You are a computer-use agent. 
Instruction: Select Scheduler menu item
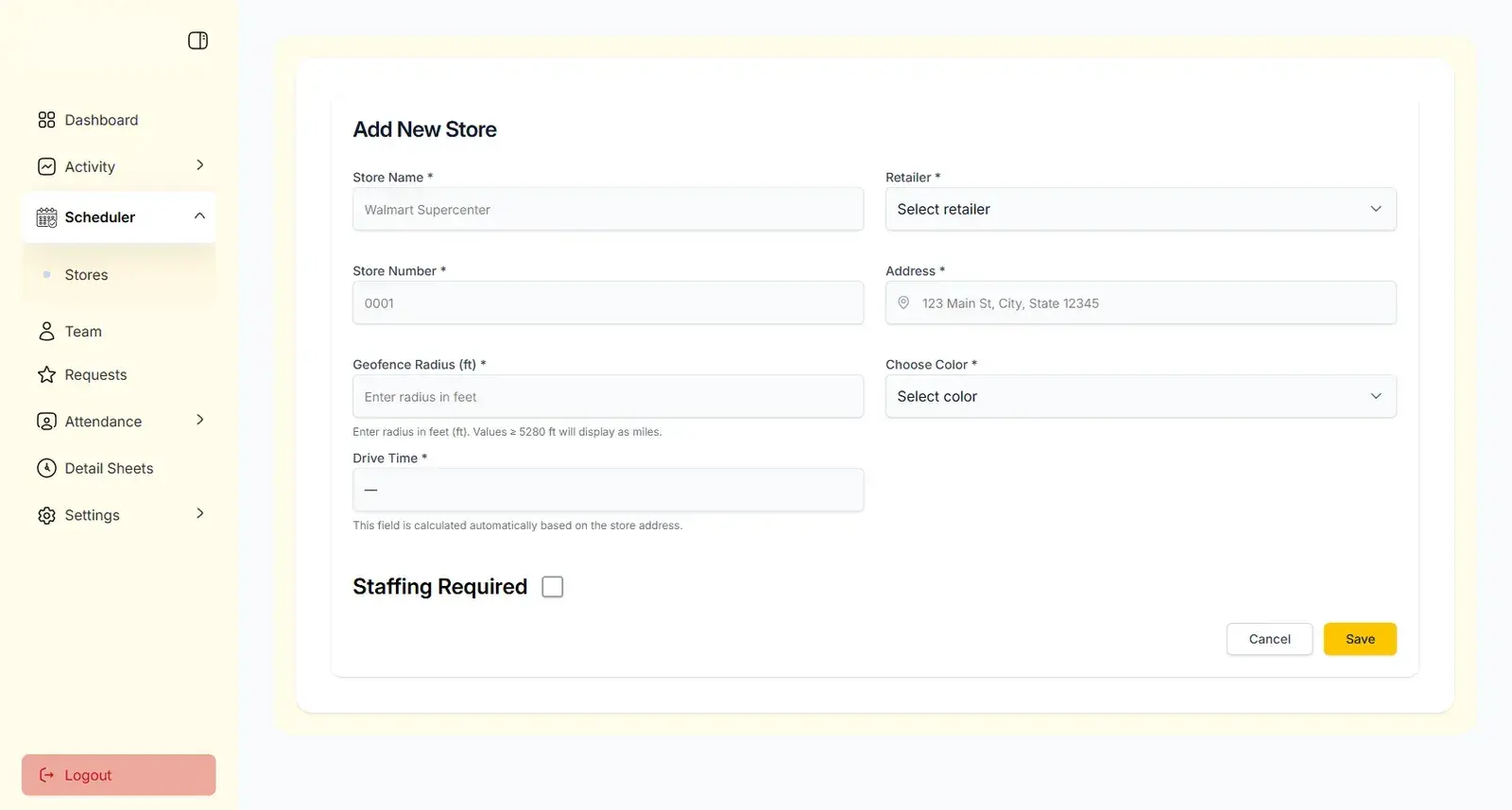pos(118,217)
